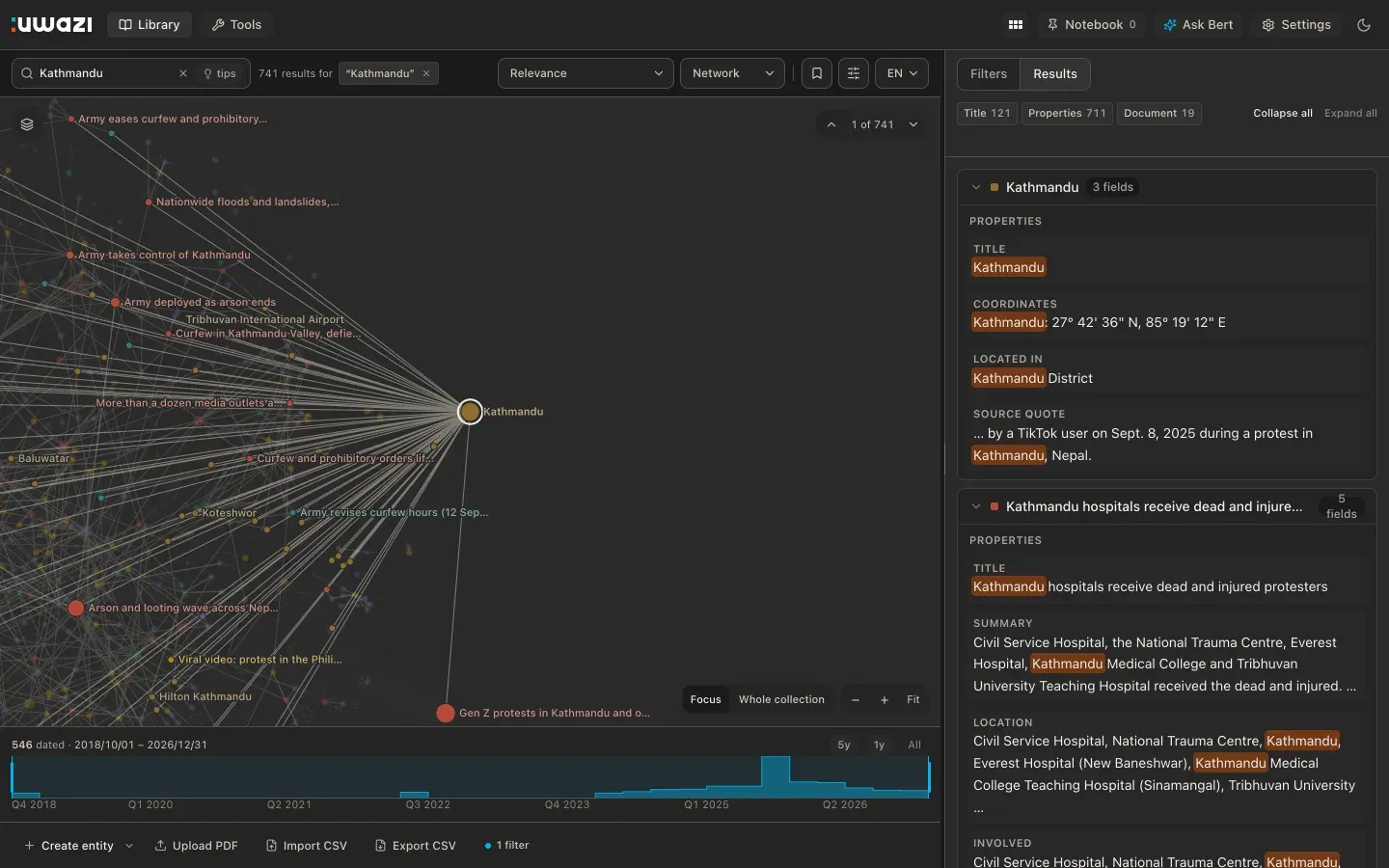This screenshot has height=868, width=1389.
Task: Switch graph to Focus mode
Action: click(706, 700)
